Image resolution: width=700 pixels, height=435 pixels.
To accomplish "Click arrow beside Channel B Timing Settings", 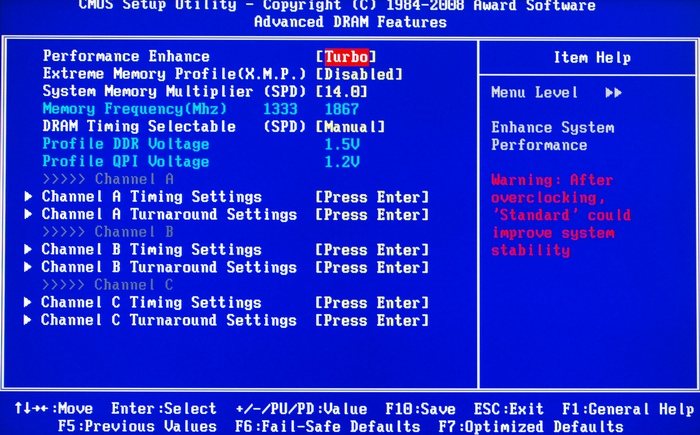I will click(x=28, y=250).
